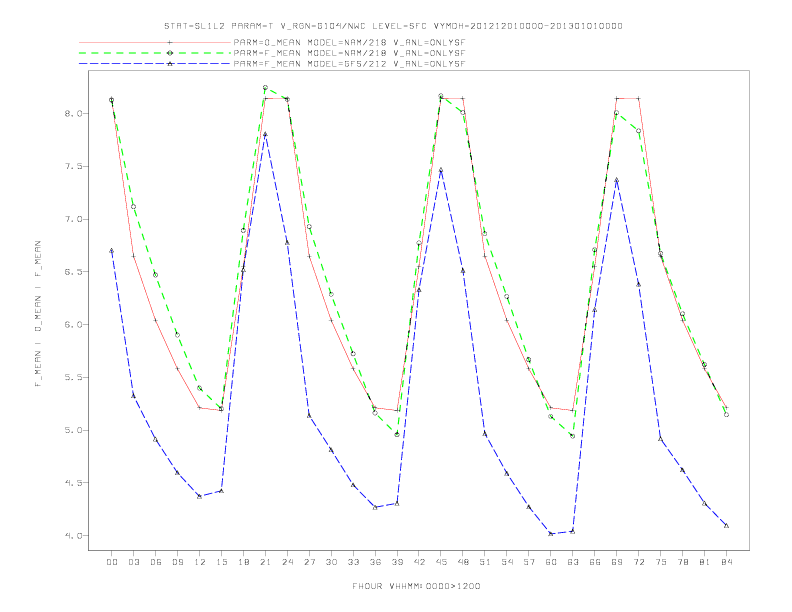Click the x-axis tick label 51

pyautogui.click(x=485, y=562)
